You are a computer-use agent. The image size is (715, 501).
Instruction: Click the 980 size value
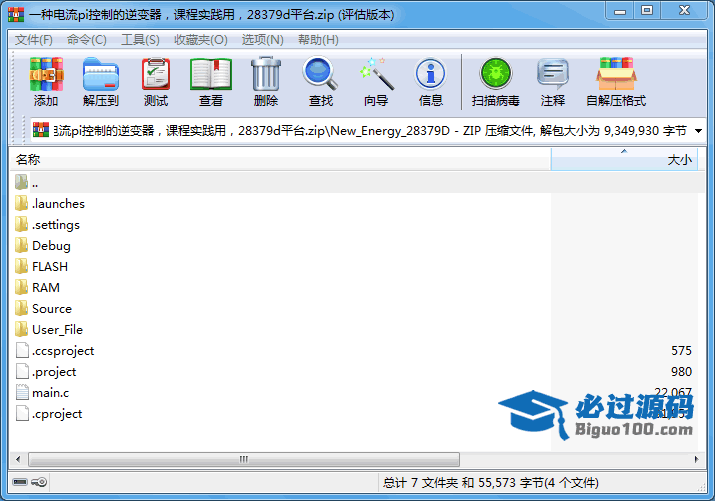(681, 372)
